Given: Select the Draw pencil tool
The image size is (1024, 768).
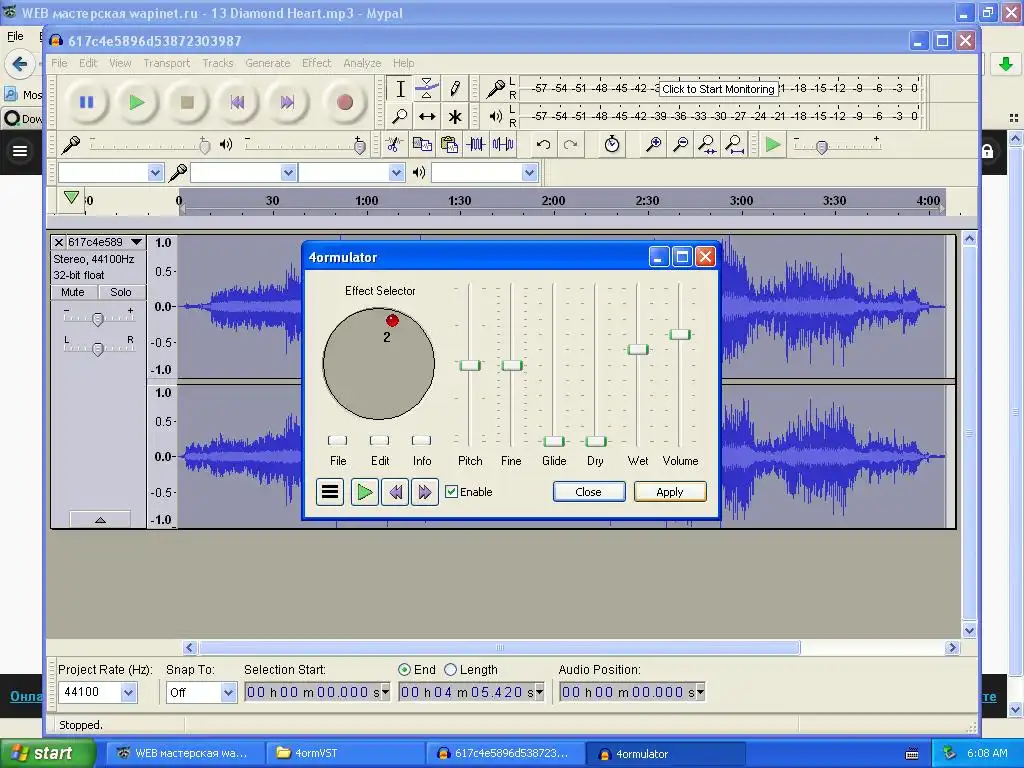Looking at the screenshot, I should 455,89.
